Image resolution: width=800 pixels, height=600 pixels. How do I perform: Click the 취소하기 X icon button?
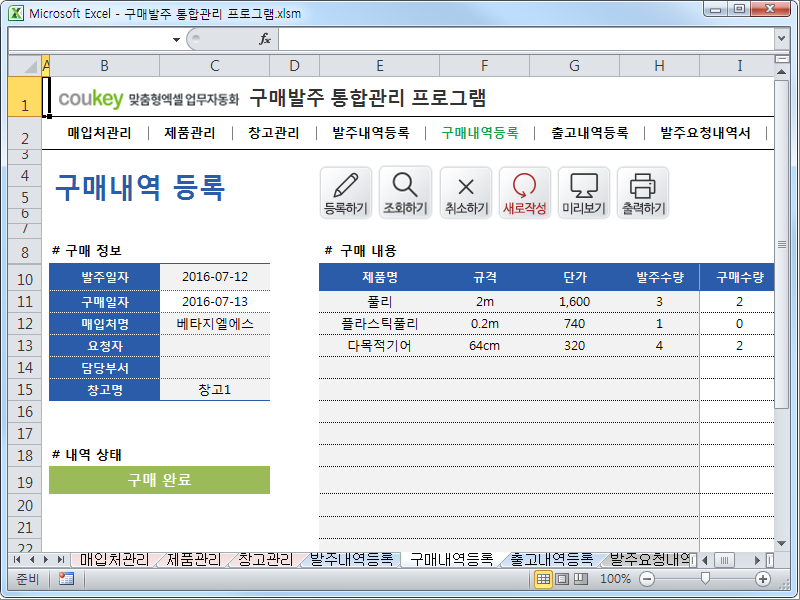click(x=466, y=193)
